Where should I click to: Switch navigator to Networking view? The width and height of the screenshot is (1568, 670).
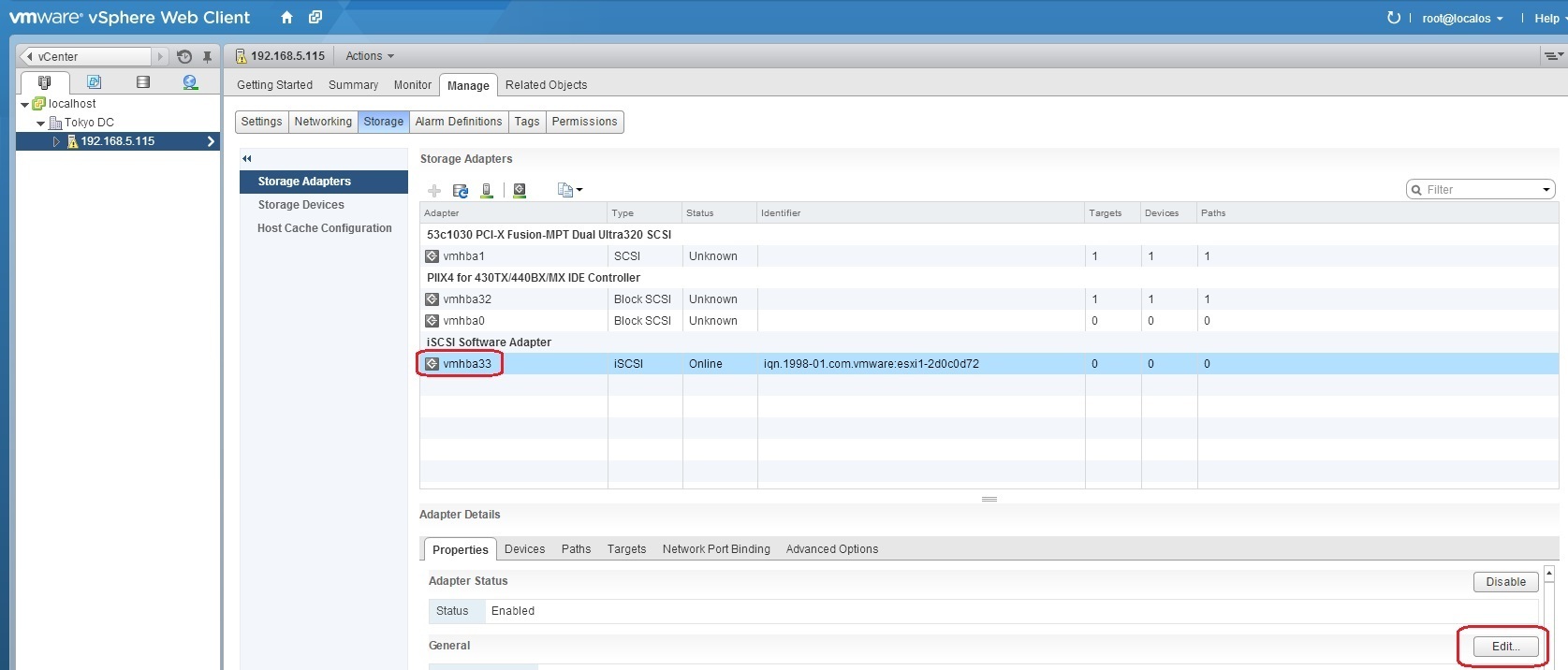click(190, 82)
